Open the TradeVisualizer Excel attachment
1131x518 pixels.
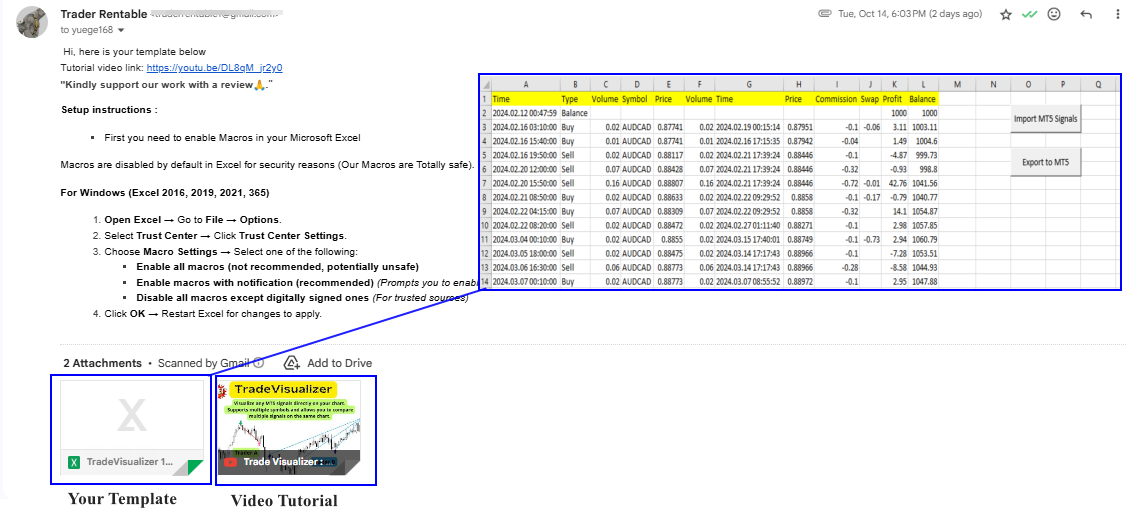pyautogui.click(x=131, y=430)
